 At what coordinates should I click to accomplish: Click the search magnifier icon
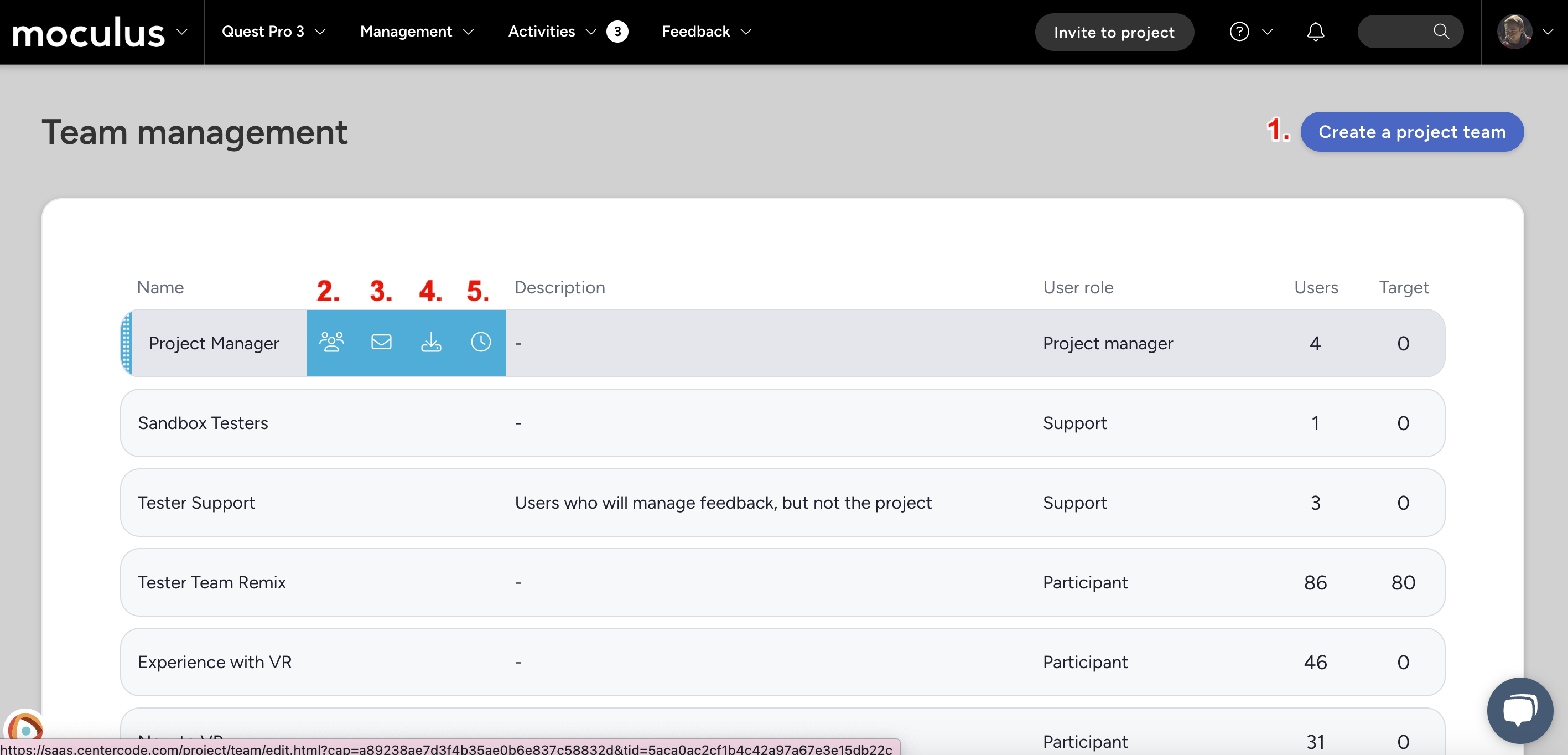point(1441,32)
